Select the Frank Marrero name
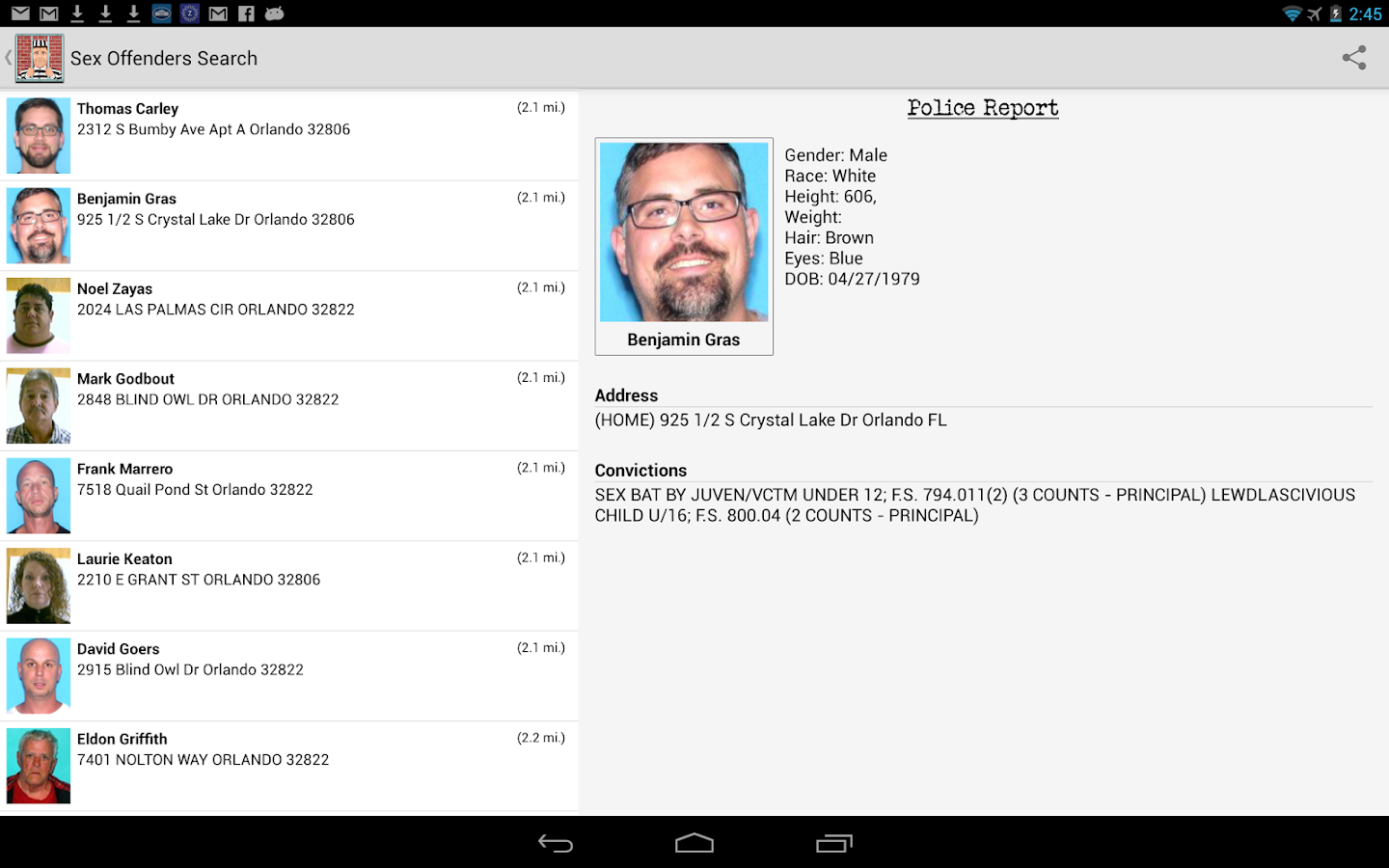 [124, 469]
